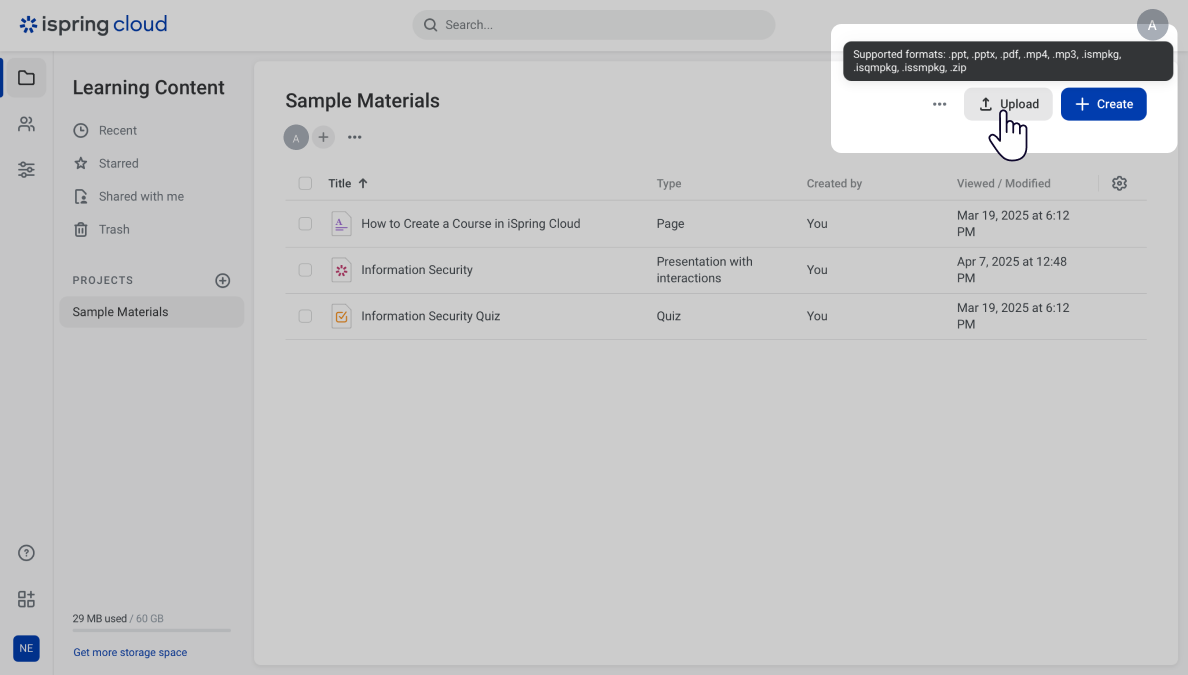Open the Learning Content folder icon in sidebar
1188x675 pixels.
pos(26,77)
